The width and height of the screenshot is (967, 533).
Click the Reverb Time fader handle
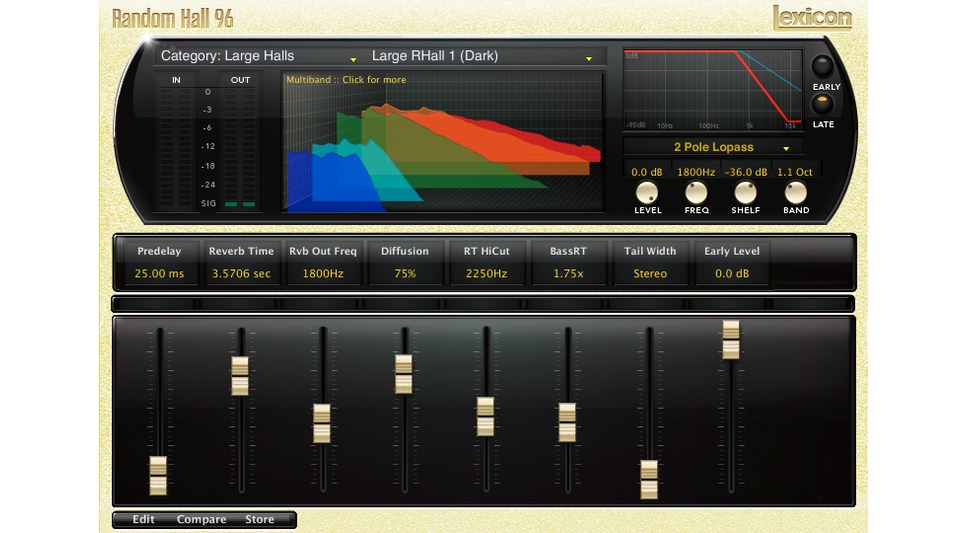240,376
